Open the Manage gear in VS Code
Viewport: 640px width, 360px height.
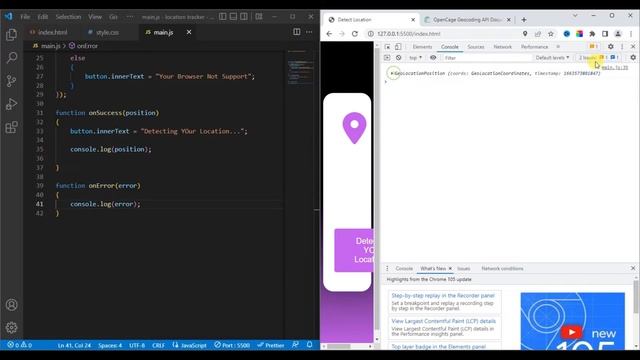click(x=11, y=327)
